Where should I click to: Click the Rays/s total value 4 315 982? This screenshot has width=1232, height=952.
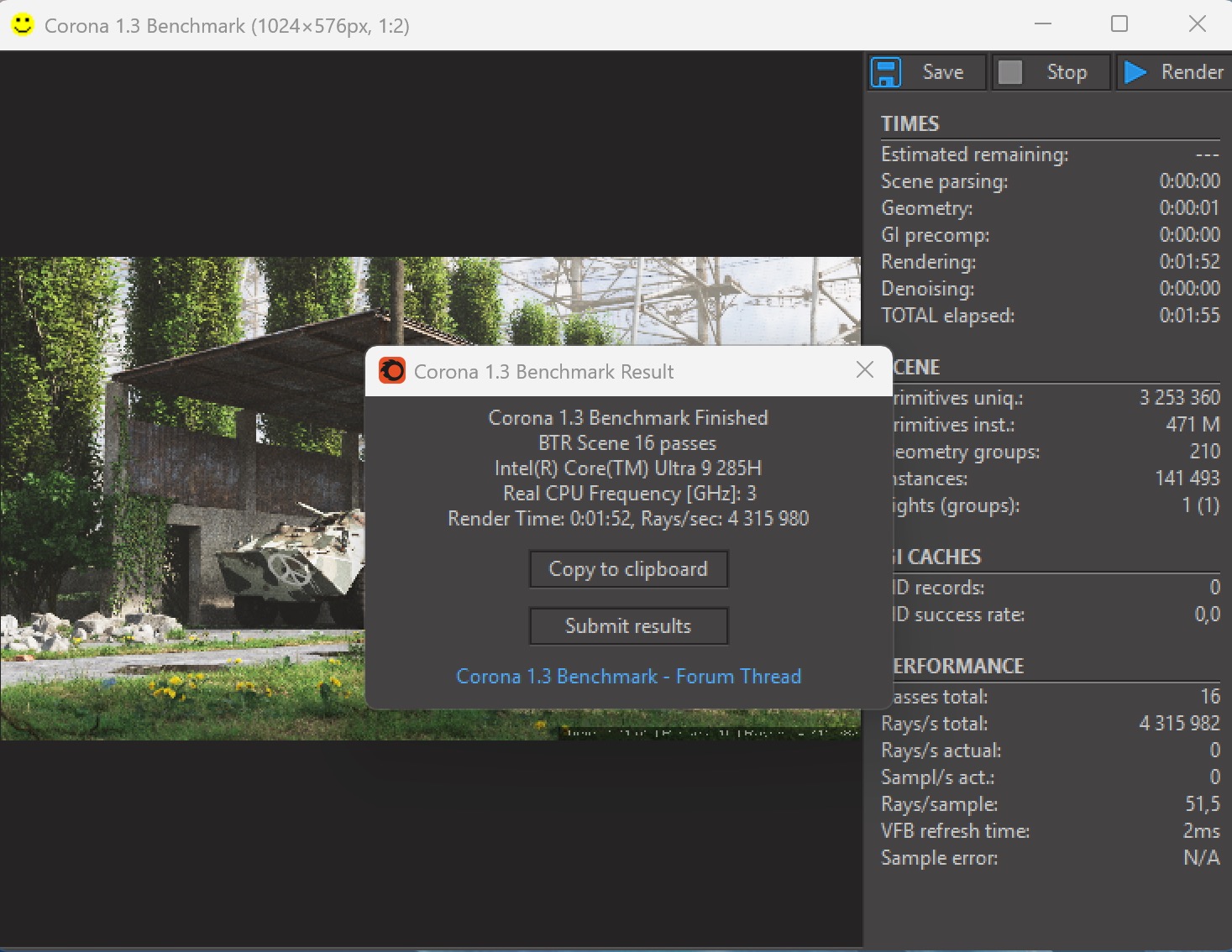click(x=1178, y=724)
